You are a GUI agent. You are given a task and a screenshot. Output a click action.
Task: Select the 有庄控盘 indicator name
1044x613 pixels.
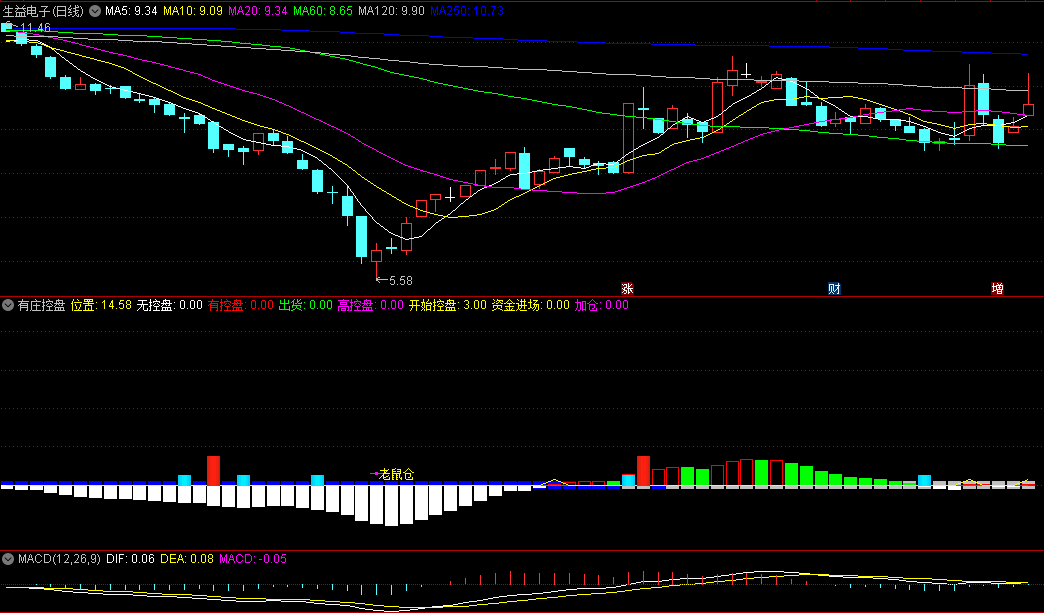(x=41, y=306)
